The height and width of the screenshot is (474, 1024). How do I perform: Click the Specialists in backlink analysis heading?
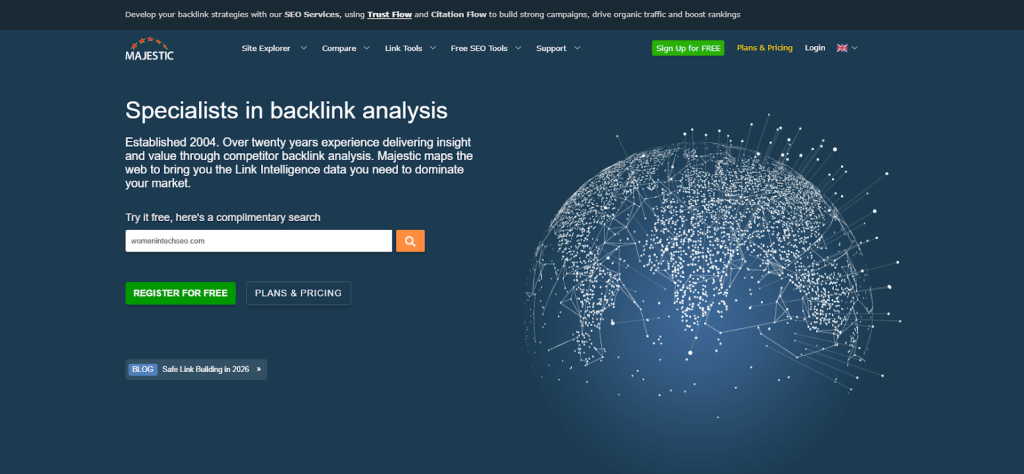(x=286, y=110)
